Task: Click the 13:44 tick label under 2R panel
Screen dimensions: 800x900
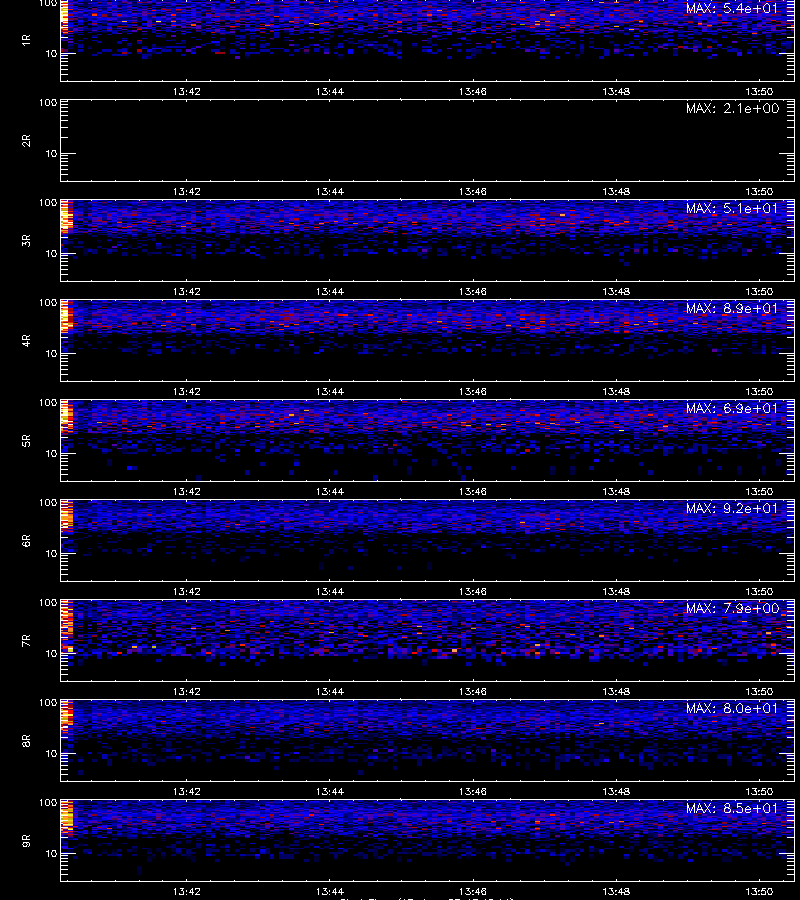Action: pos(330,191)
